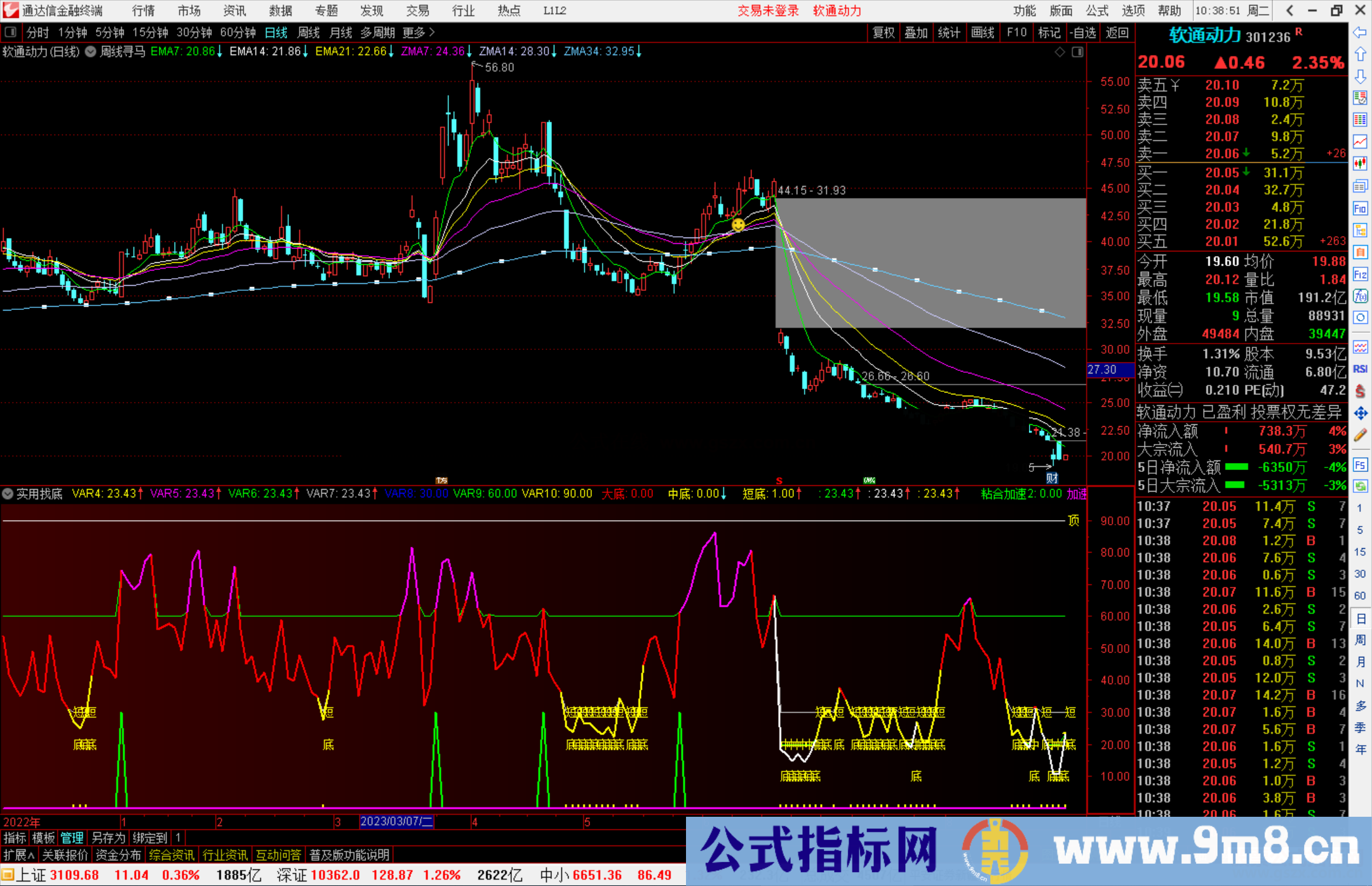Open the wavy multi-line indicator sidebar icon
This screenshot has height=886, width=1372.
point(1360,347)
